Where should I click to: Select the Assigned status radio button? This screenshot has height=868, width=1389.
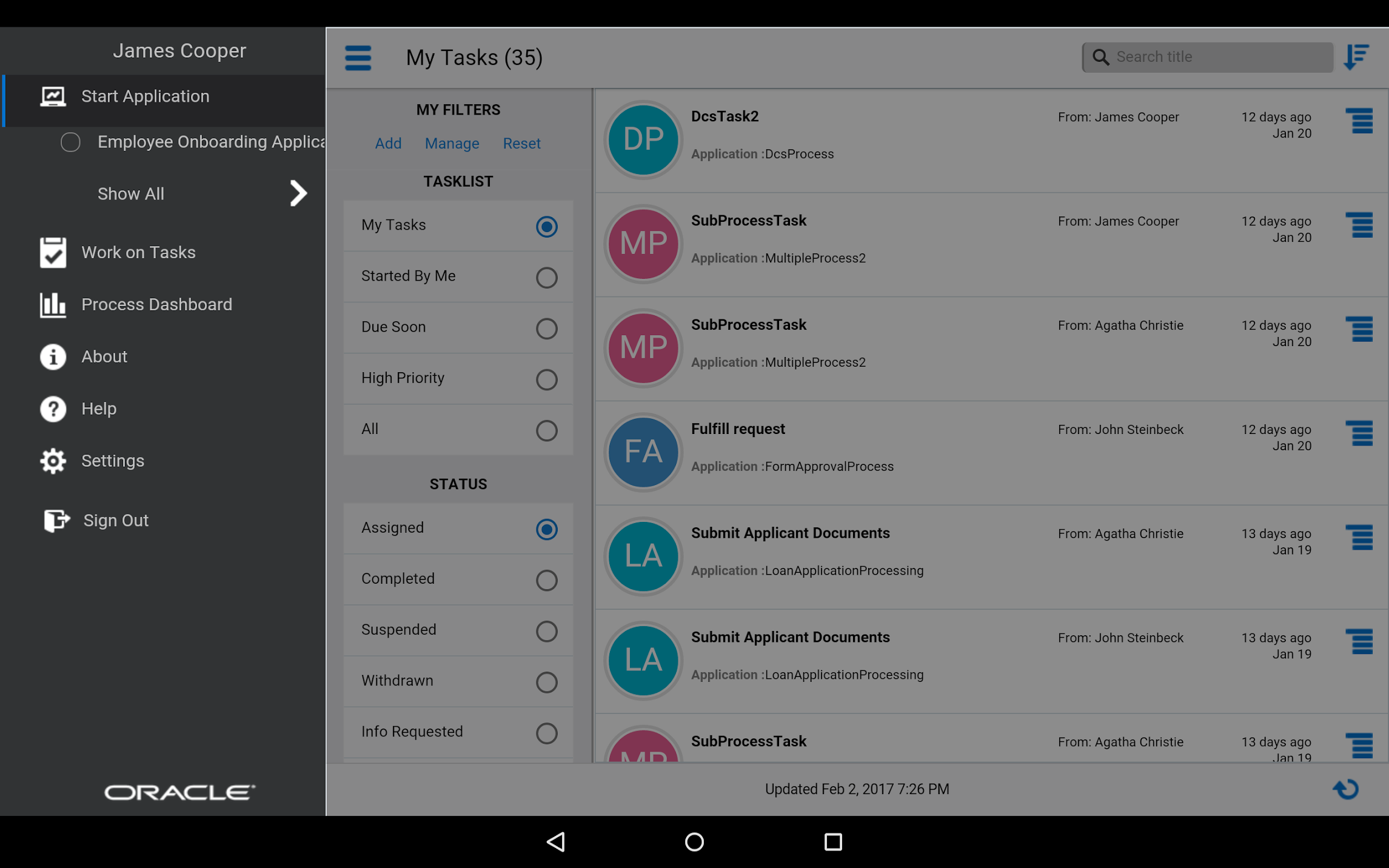pyautogui.click(x=546, y=529)
